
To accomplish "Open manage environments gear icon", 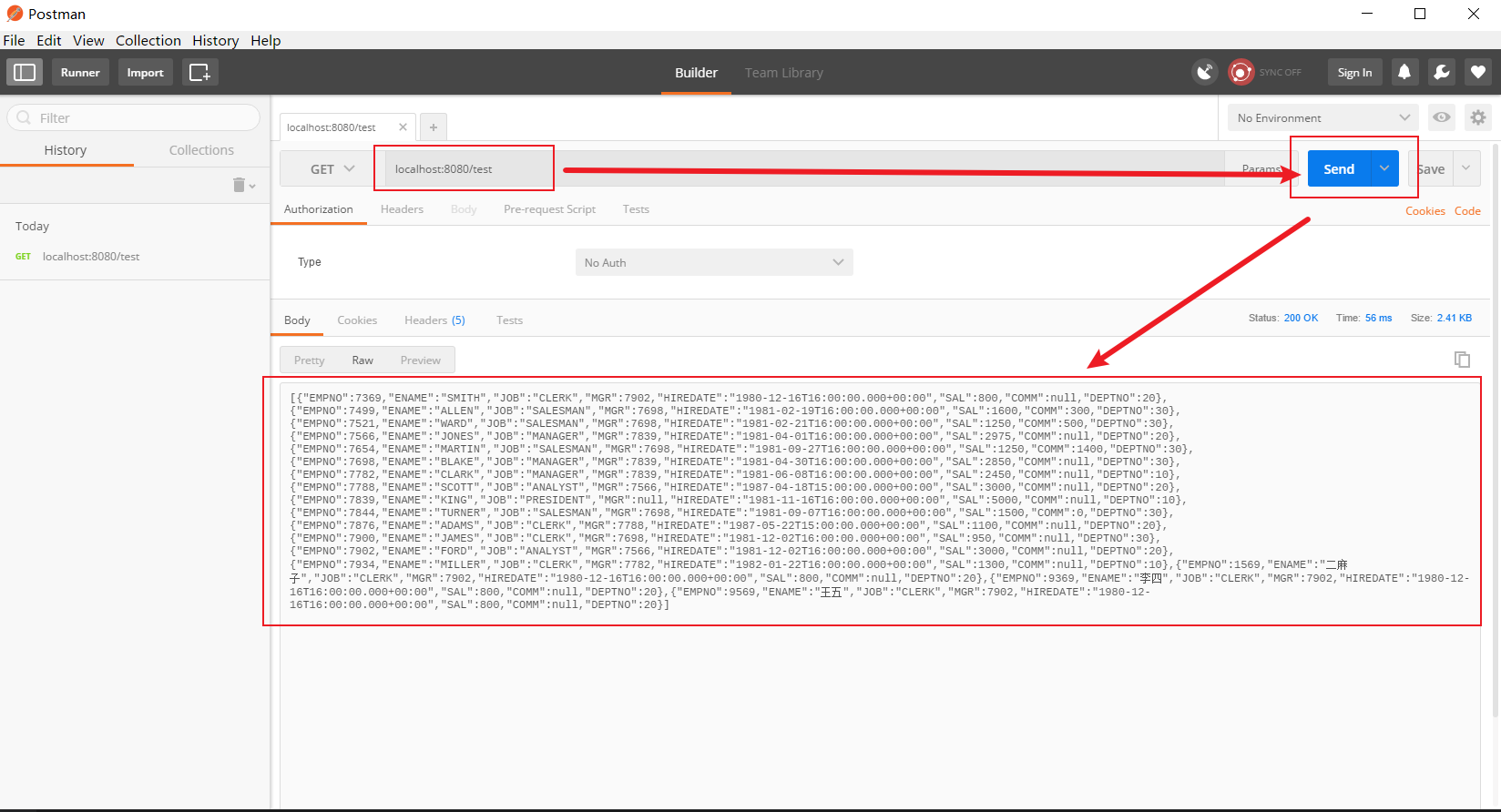I will coord(1478,117).
